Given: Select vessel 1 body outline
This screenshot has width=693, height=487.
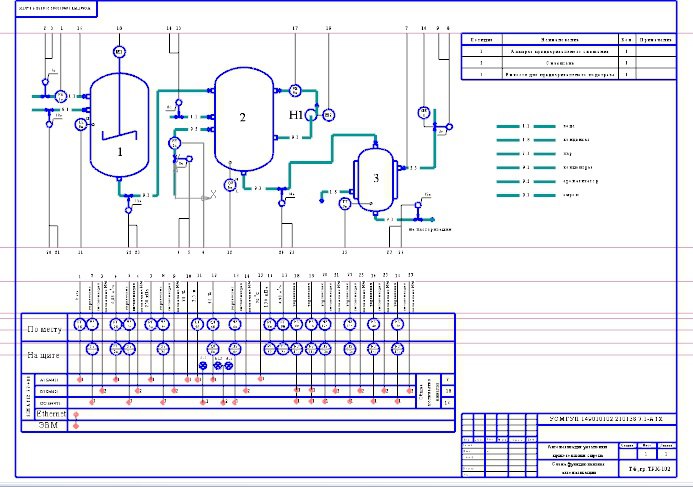Looking at the screenshot, I should tap(119, 126).
